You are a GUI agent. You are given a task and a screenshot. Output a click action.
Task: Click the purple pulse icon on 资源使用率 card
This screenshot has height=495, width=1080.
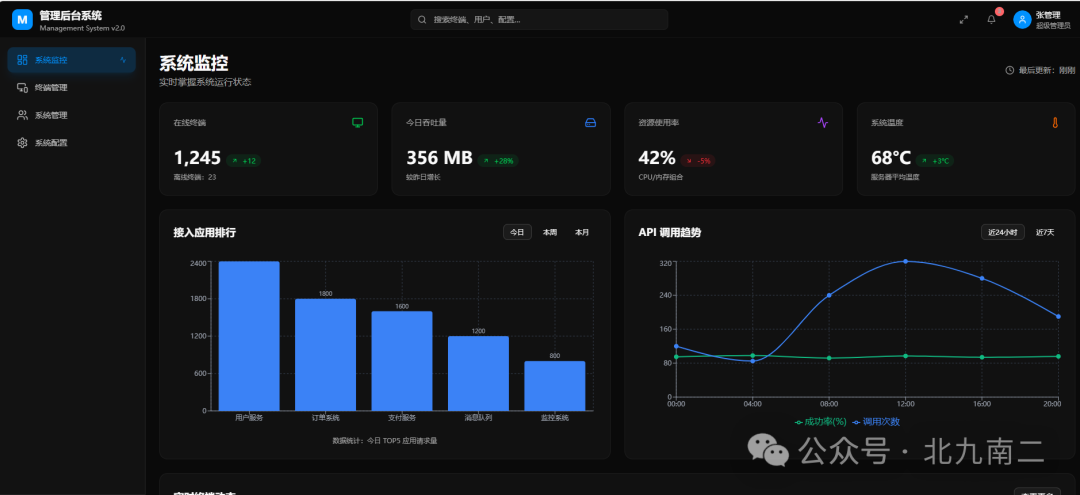tap(823, 123)
